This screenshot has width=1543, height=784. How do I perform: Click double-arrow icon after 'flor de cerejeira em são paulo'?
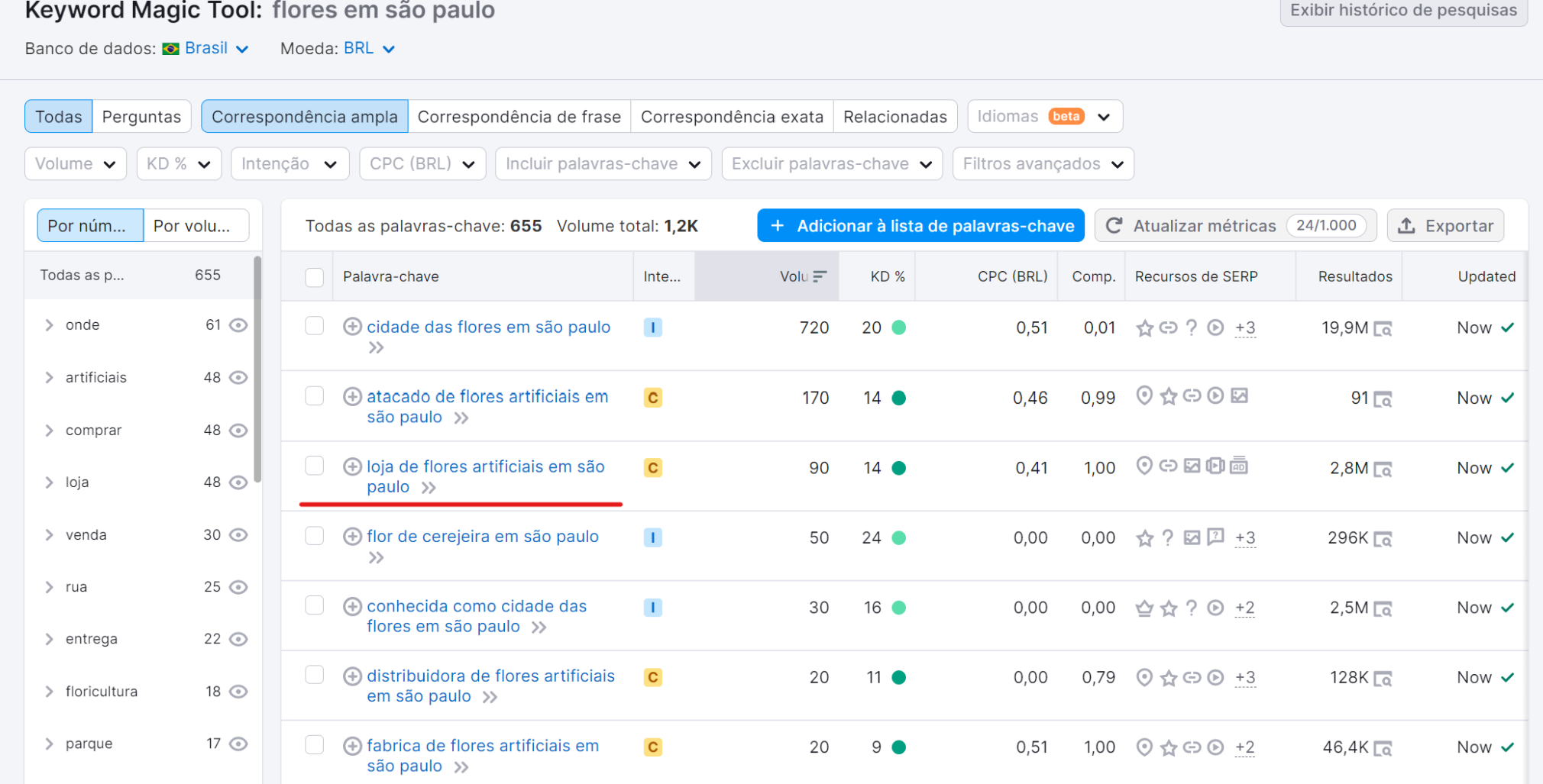coord(376,558)
